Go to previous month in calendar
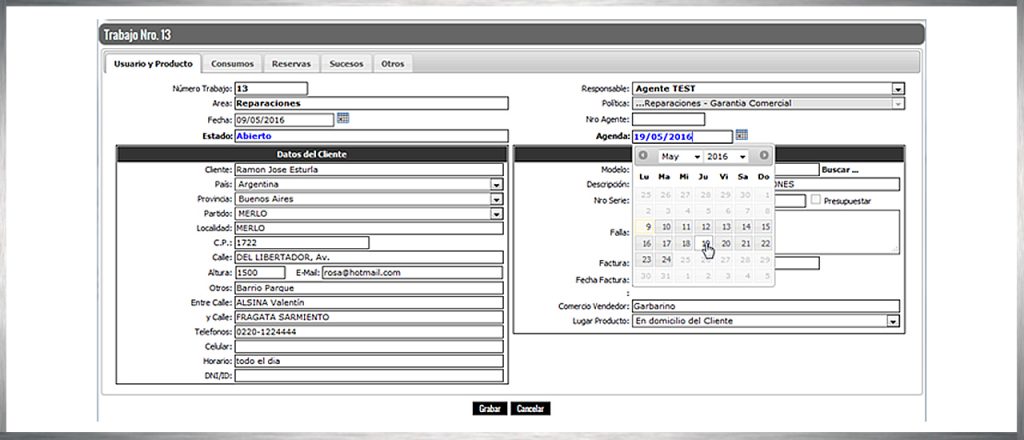Viewport: 1024px width, 440px height. 643,156
